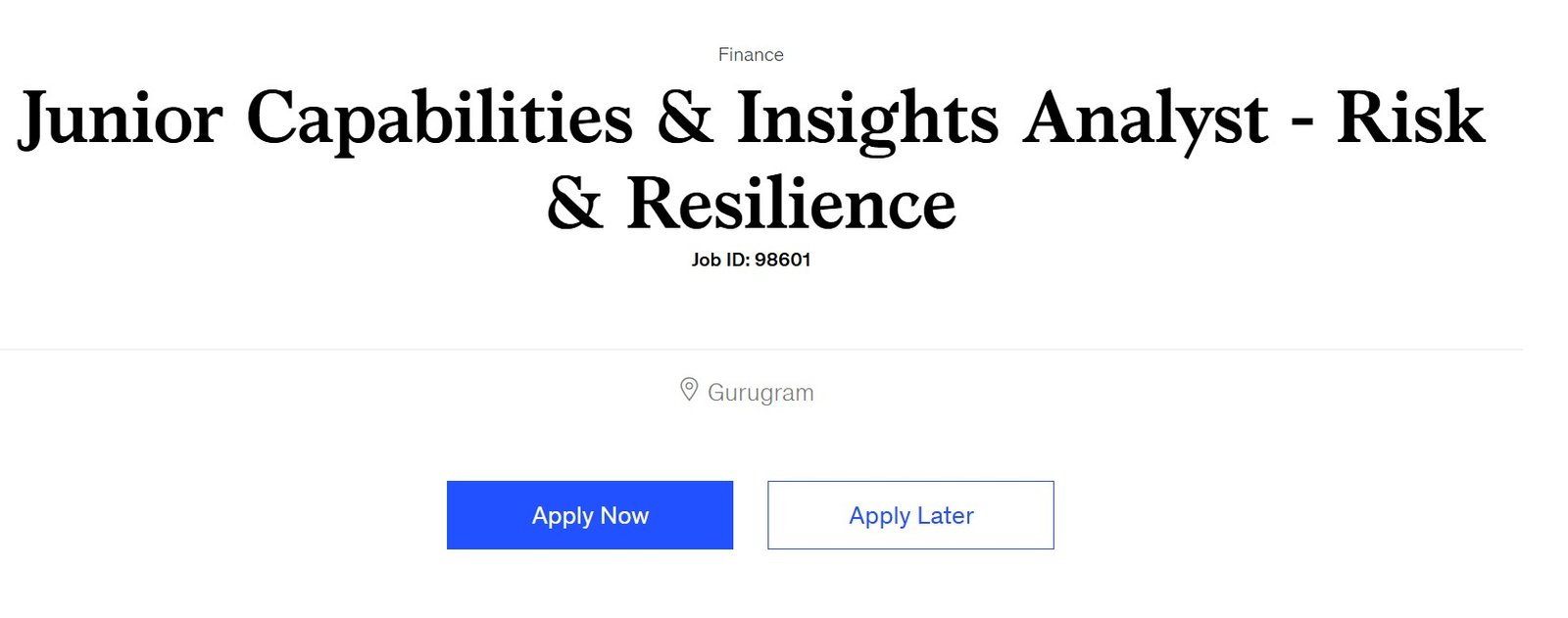Click the blue Apply Now button
Screen dimensions: 1568x618
589,515
